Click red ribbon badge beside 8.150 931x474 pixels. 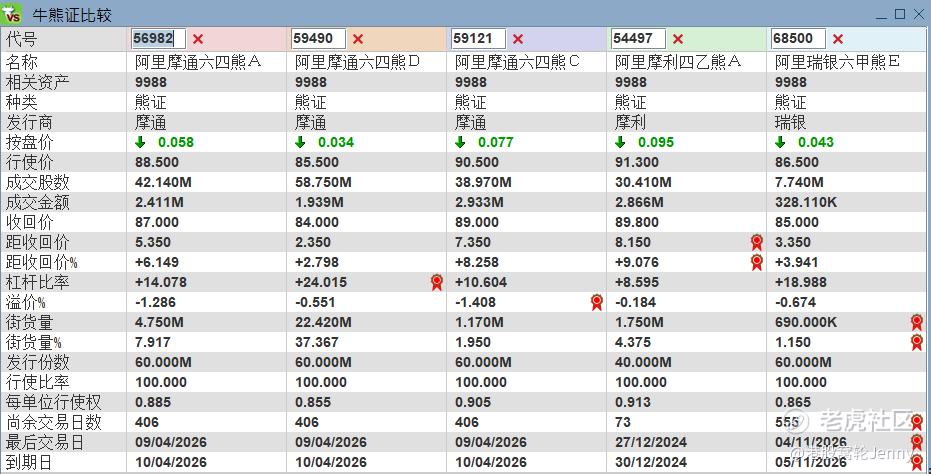pyautogui.click(x=756, y=242)
